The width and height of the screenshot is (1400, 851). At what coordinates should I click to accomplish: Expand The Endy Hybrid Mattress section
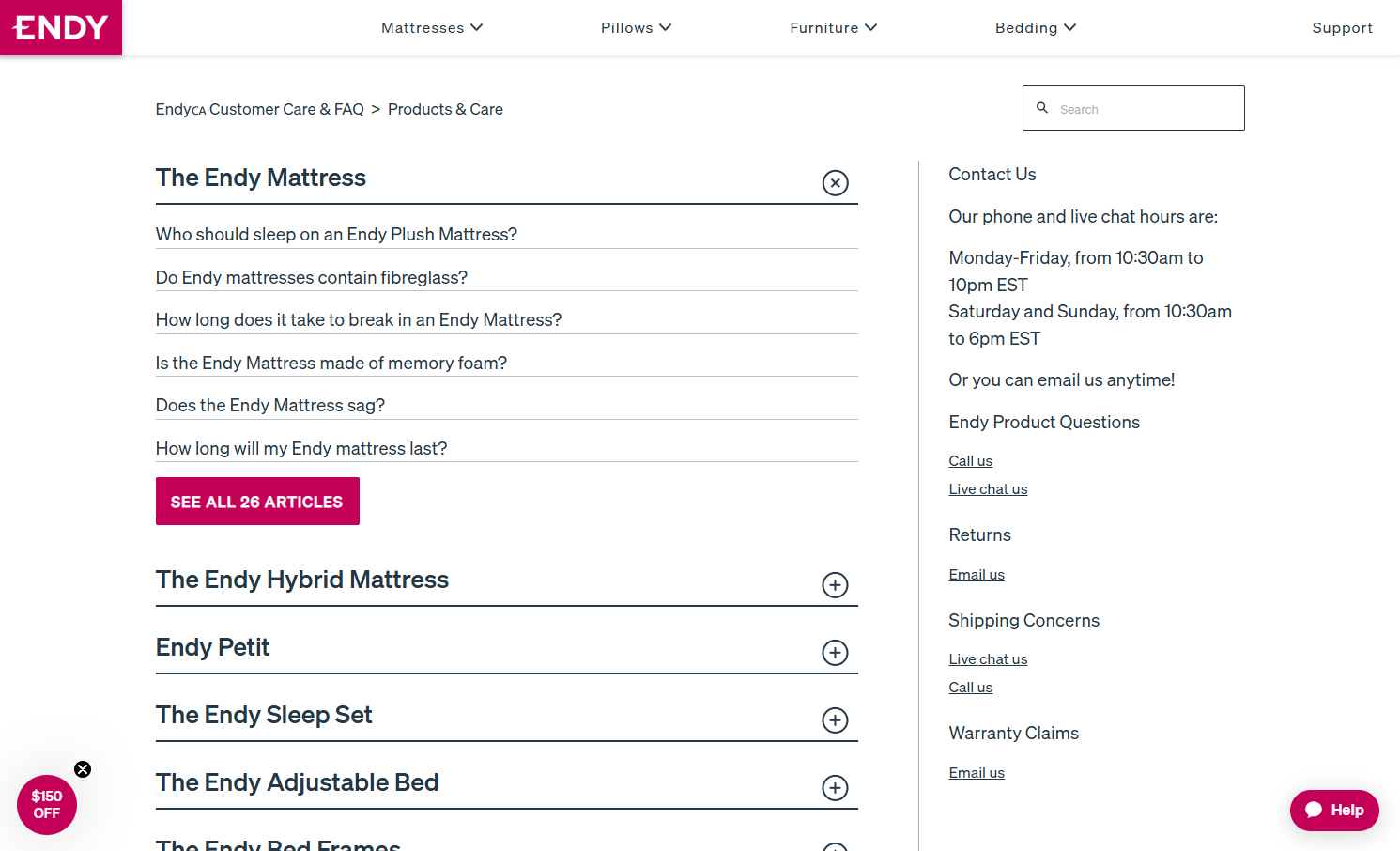(835, 585)
